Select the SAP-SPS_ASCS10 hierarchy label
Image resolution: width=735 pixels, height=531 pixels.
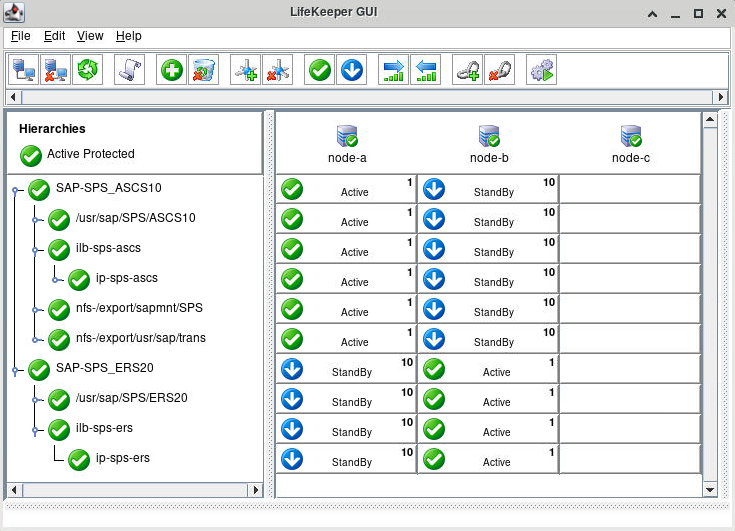(x=109, y=188)
